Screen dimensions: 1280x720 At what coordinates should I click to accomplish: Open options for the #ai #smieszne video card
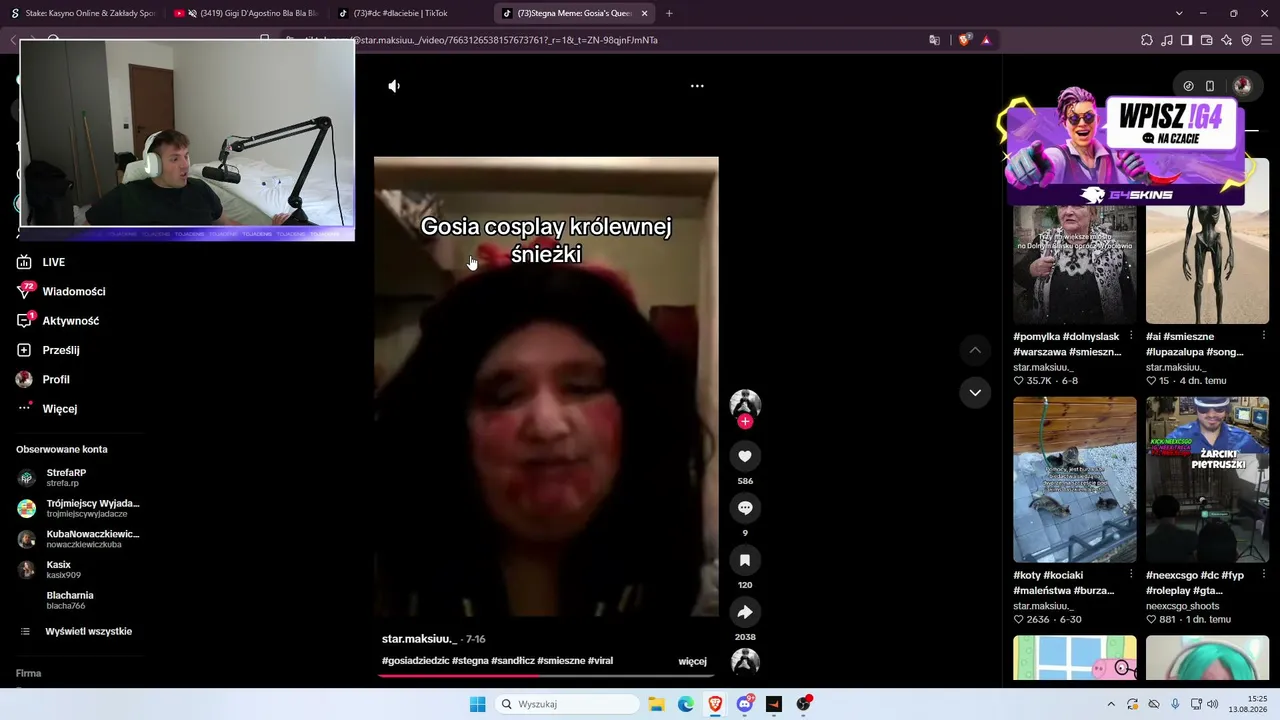(x=1263, y=336)
